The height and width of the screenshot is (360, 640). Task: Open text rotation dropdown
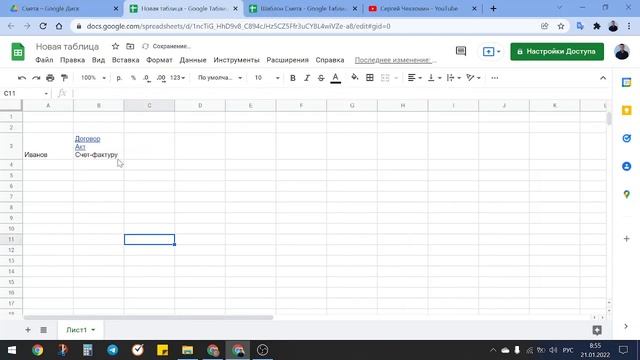click(x=473, y=78)
